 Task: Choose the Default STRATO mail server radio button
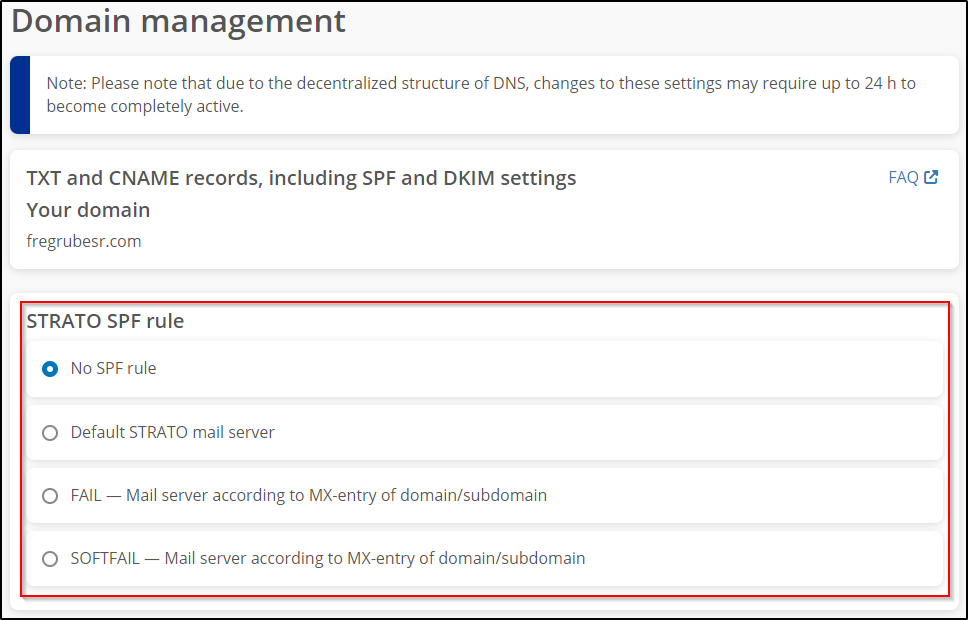click(50, 433)
